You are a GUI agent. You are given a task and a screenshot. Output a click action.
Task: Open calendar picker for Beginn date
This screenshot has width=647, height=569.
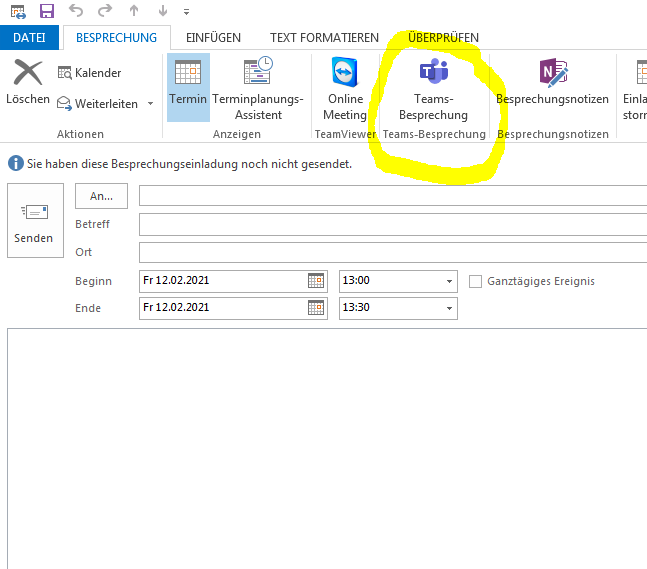(316, 281)
